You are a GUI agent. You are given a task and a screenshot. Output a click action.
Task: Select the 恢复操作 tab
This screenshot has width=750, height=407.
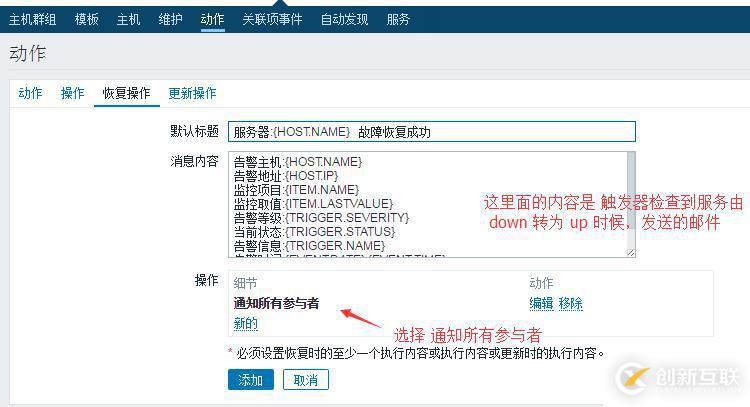click(x=127, y=93)
